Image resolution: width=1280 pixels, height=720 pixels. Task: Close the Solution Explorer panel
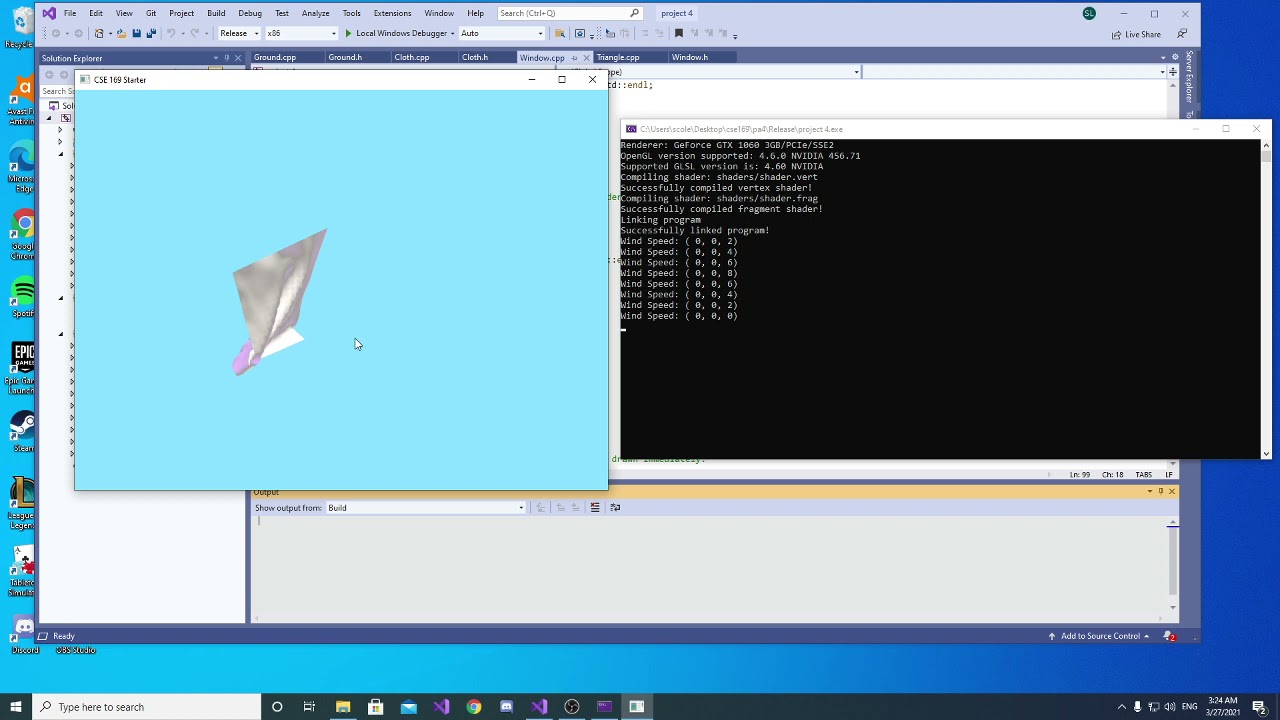coord(238,58)
